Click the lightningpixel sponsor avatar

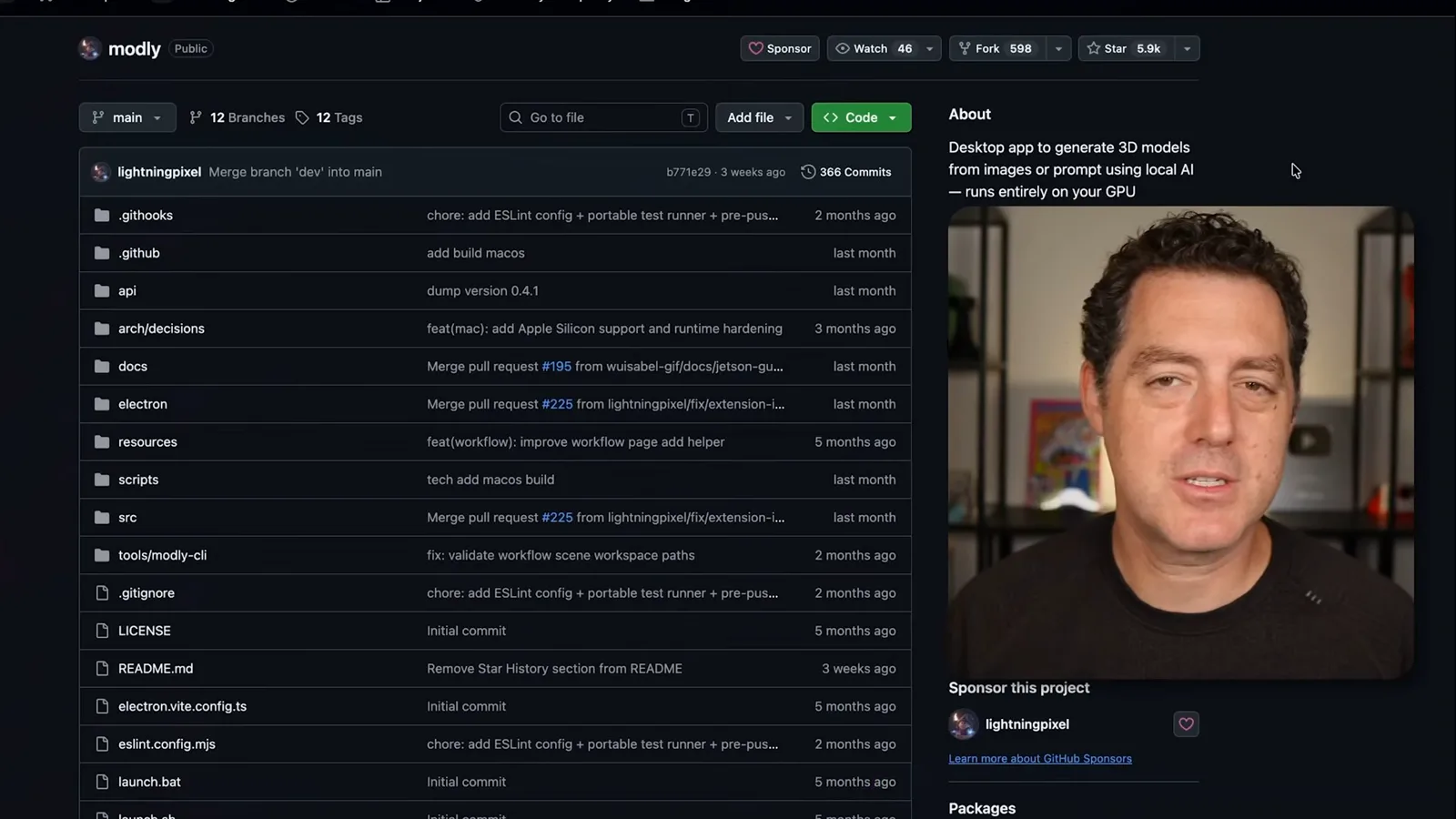pos(963,724)
